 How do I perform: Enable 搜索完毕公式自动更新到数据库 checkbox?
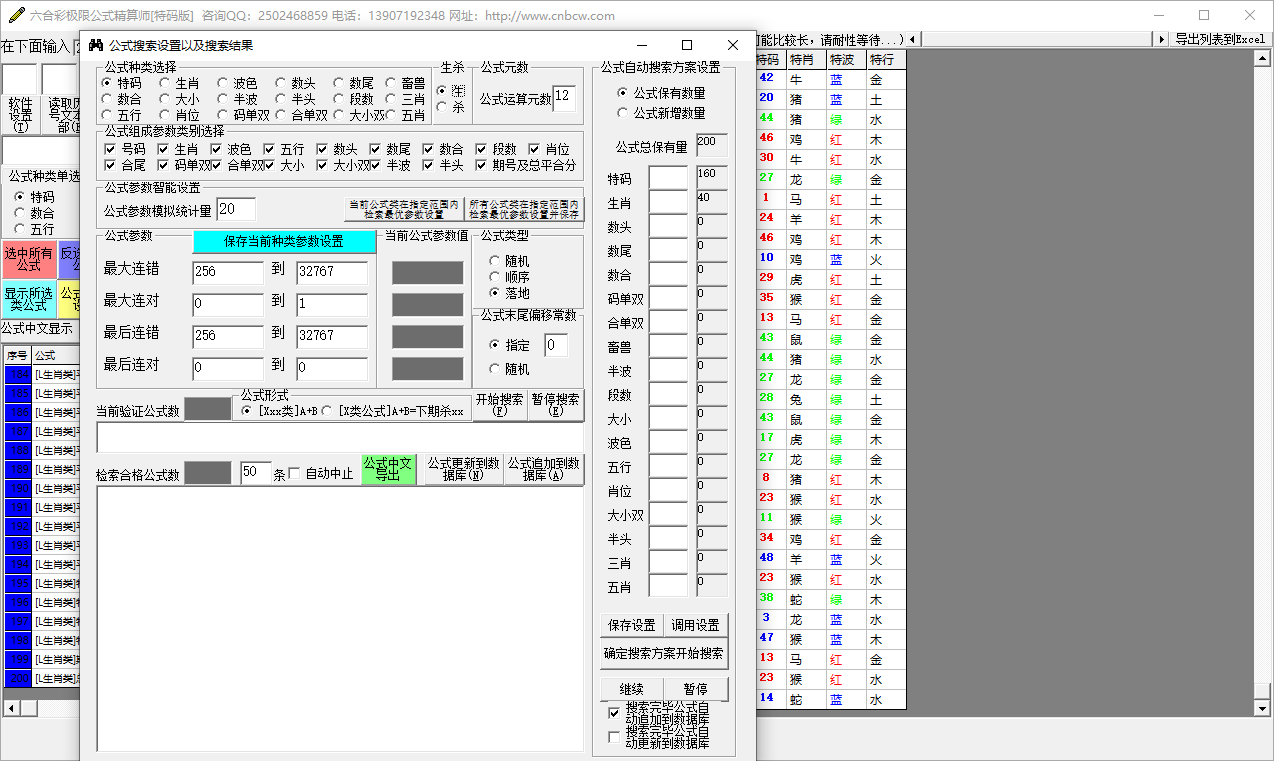click(614, 737)
